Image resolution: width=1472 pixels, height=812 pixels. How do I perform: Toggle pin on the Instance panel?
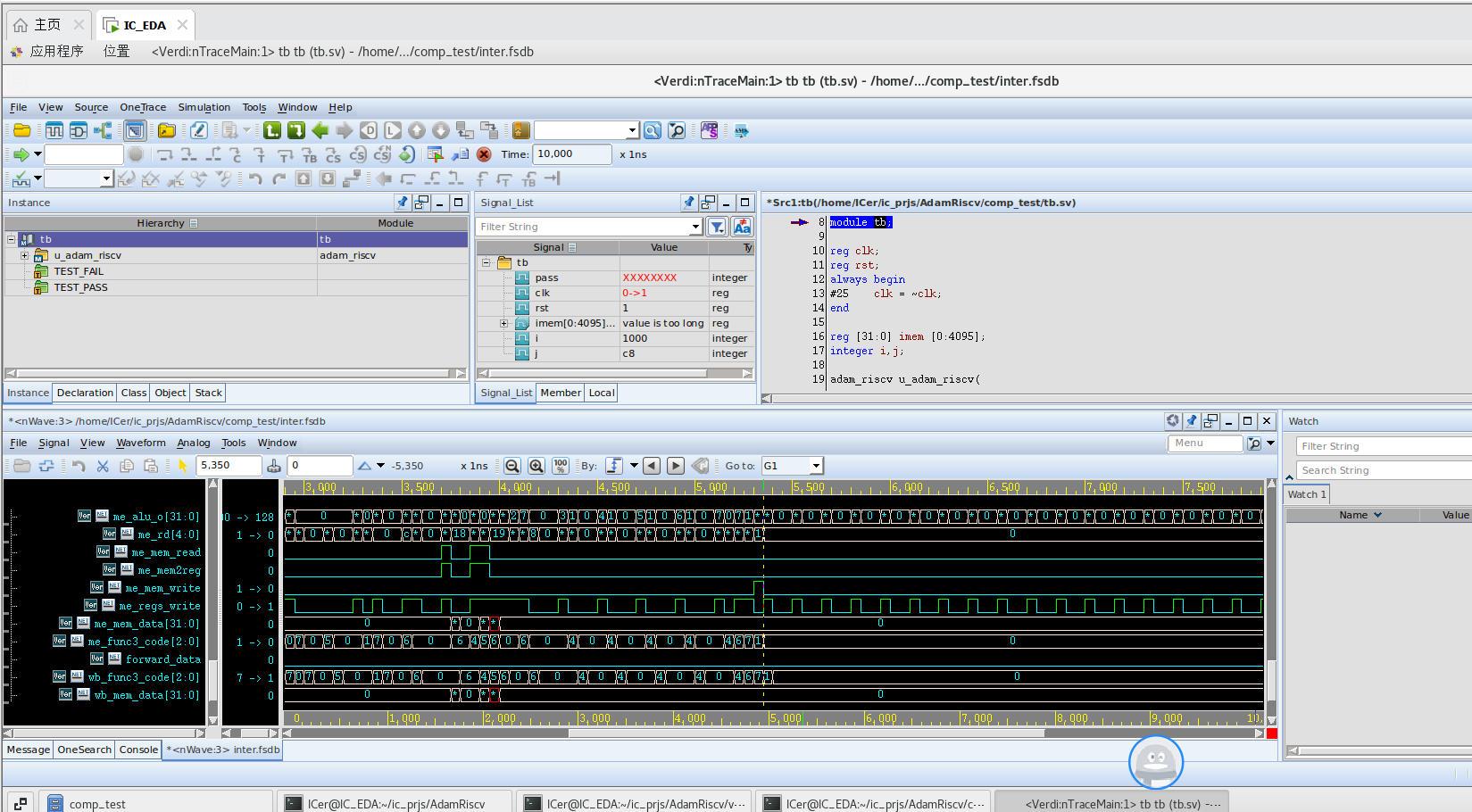point(403,203)
